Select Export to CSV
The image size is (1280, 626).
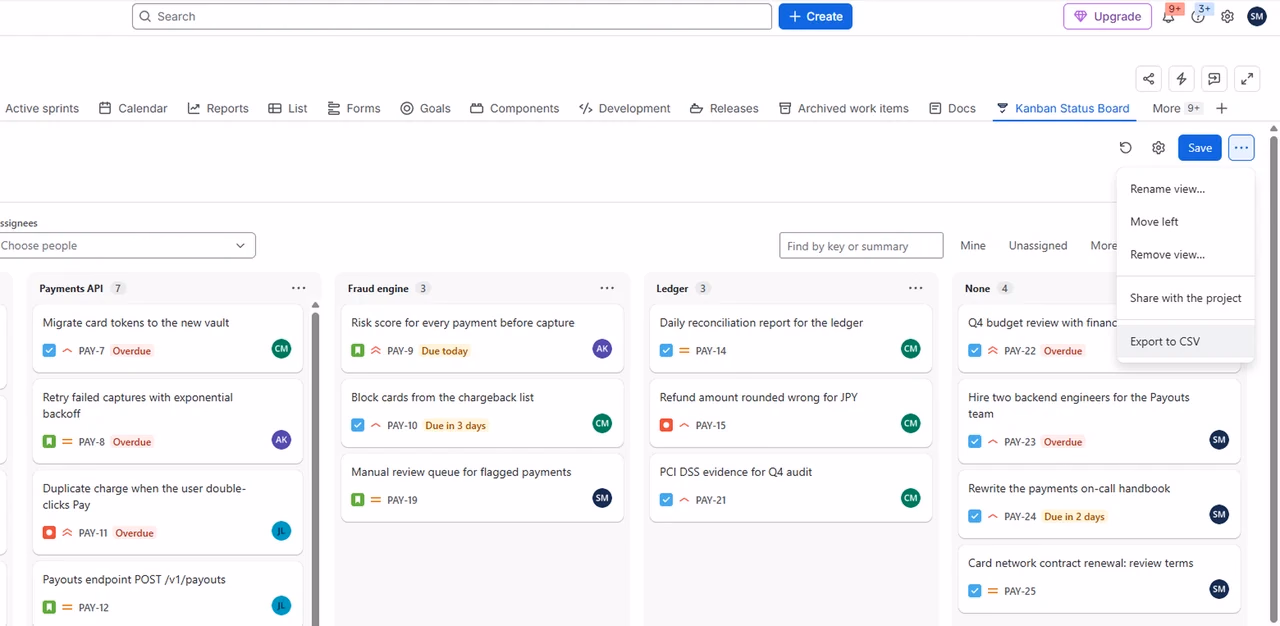(1185, 342)
